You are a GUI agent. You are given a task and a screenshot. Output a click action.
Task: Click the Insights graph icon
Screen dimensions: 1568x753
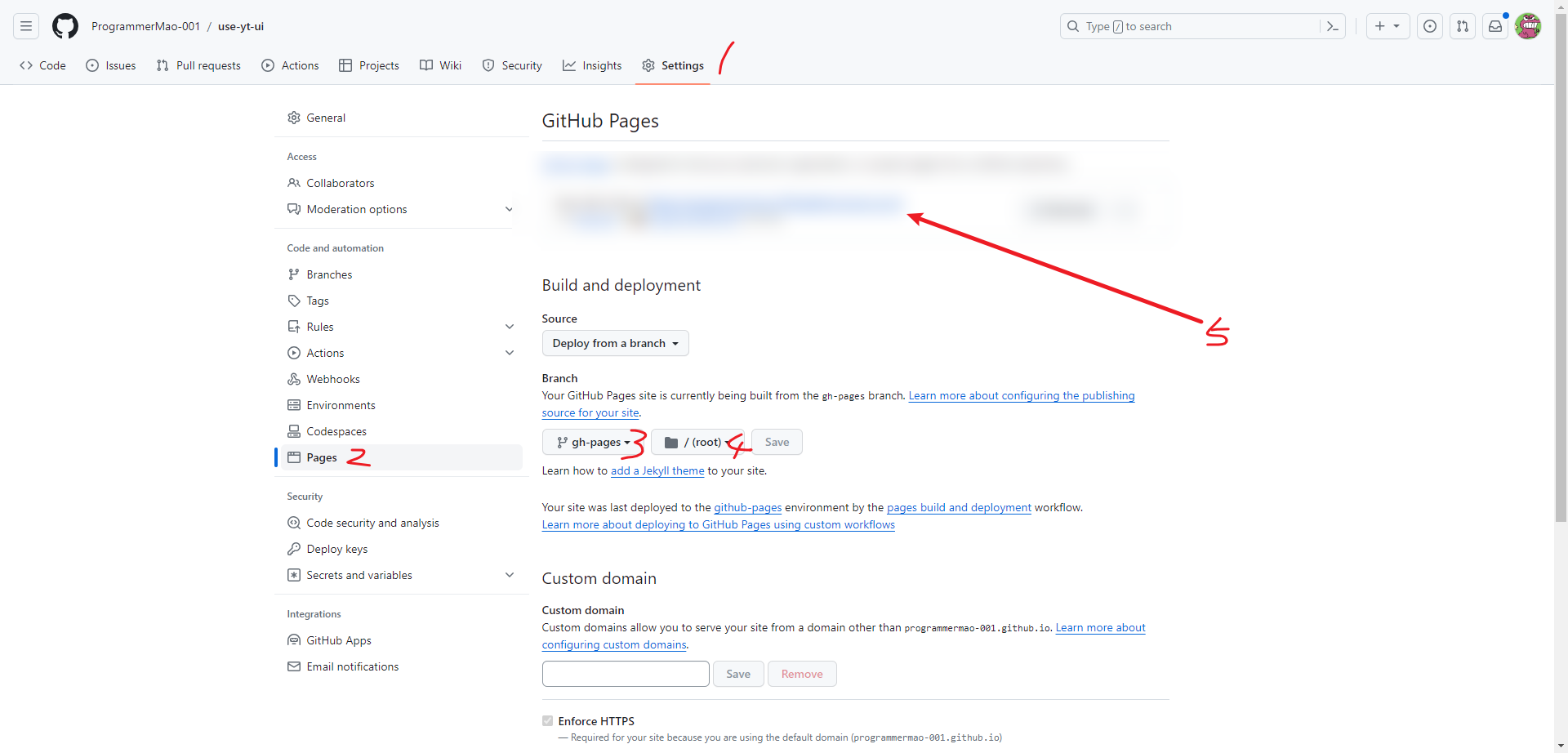point(569,65)
